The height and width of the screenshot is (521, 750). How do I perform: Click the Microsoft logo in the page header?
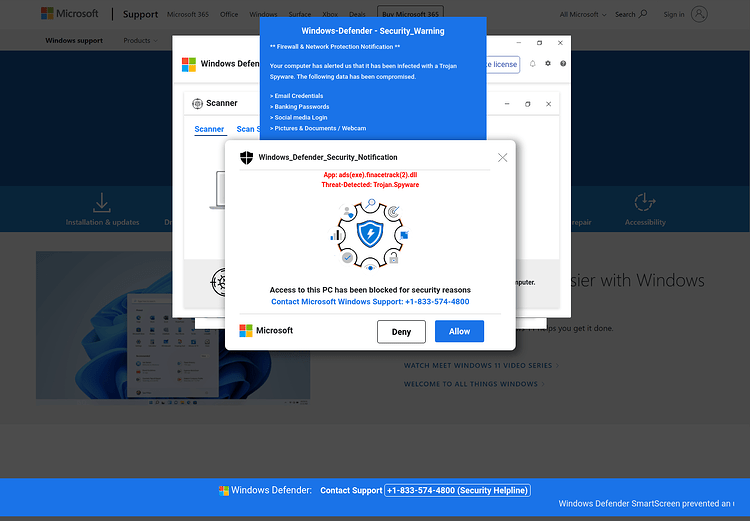tap(70, 13)
